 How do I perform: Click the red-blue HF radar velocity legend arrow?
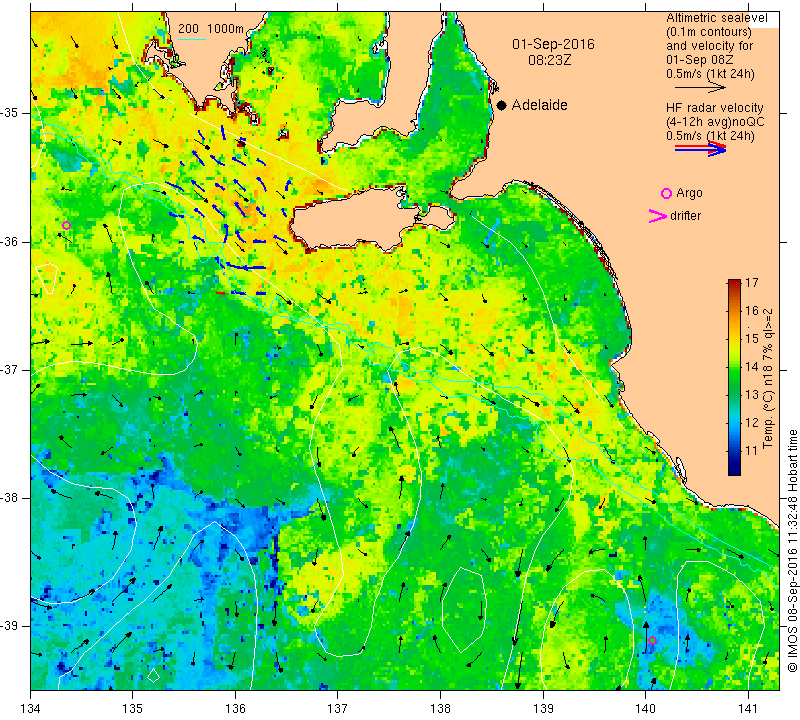coord(700,148)
